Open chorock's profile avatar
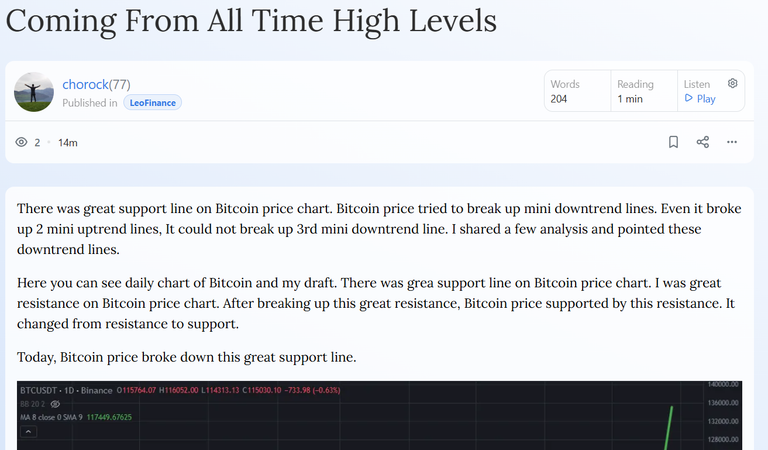 click(34, 92)
